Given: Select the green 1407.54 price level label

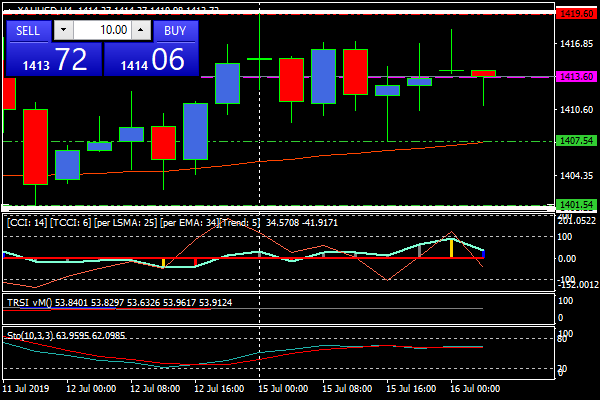Looking at the screenshot, I should point(575,141).
